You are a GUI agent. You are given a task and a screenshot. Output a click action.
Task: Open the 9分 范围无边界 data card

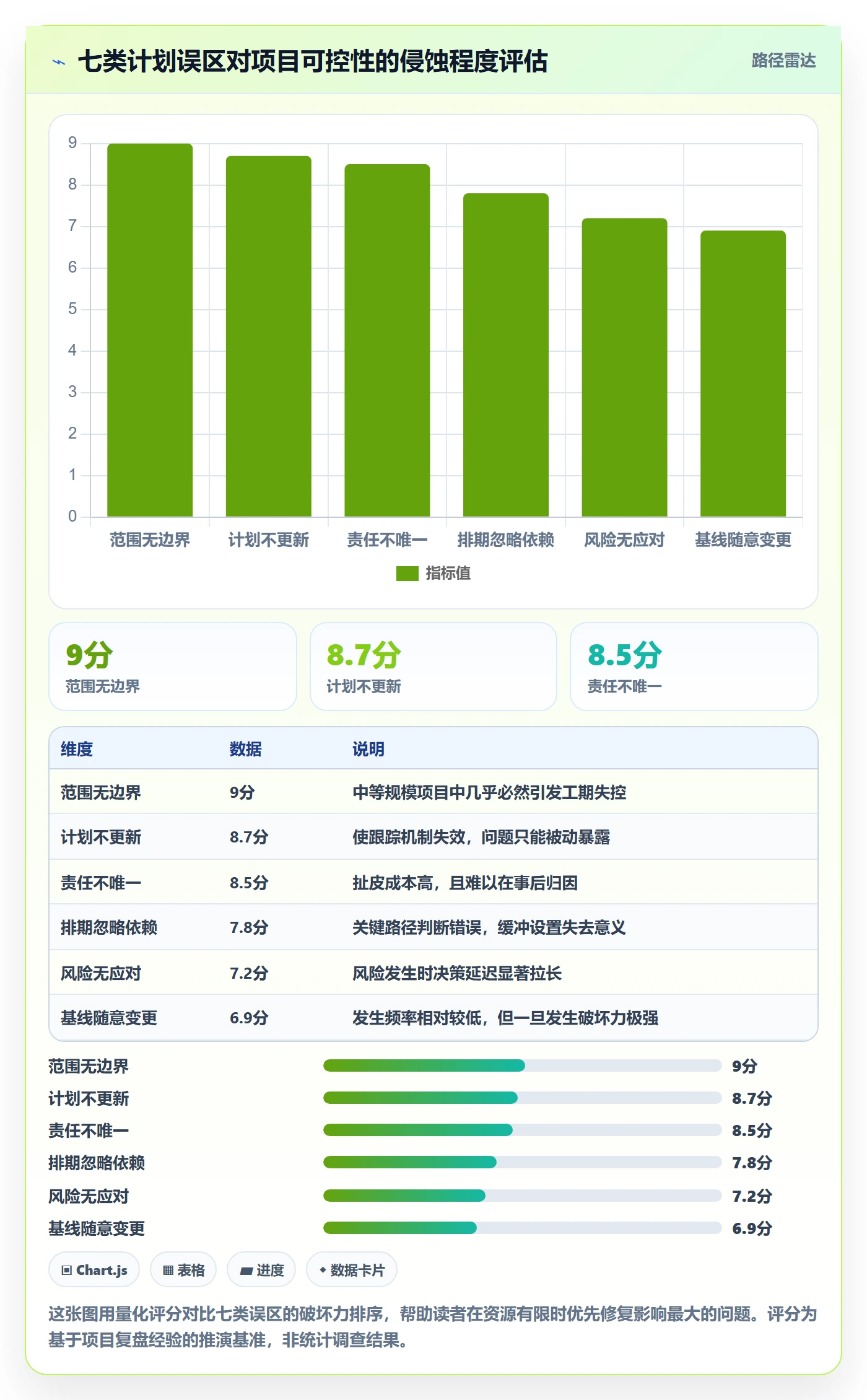click(173, 667)
